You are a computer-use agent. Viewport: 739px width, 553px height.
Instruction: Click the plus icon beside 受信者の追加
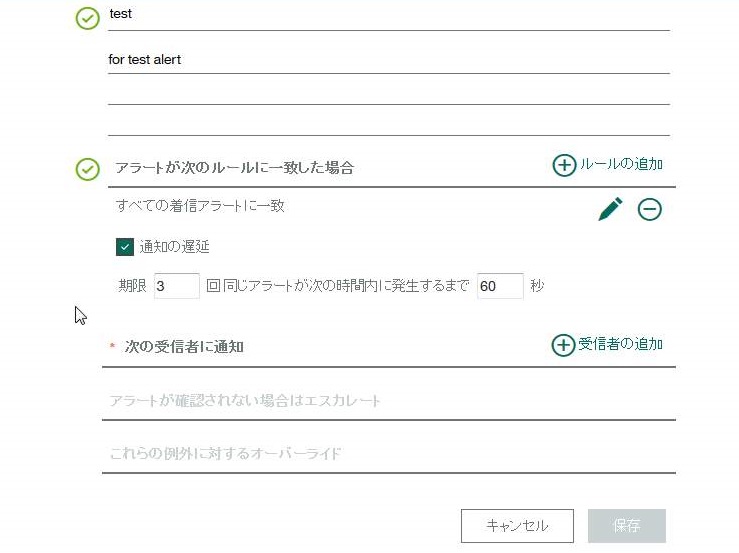pyautogui.click(x=563, y=345)
